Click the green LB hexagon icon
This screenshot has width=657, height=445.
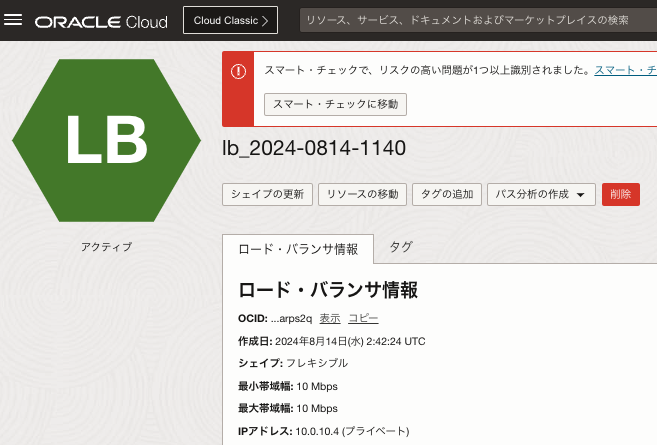[106, 140]
